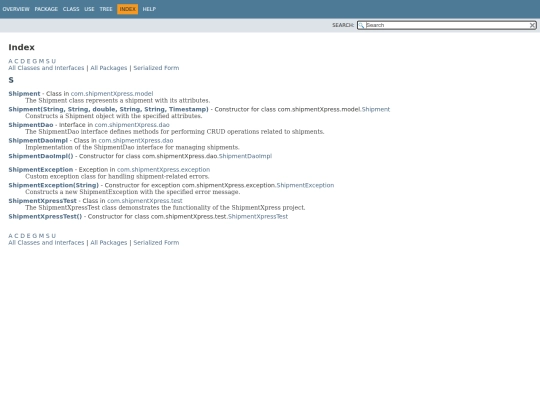Open ShipmentDaoImpl() constructor entry
This screenshot has width=540, height=405.
(41, 156)
